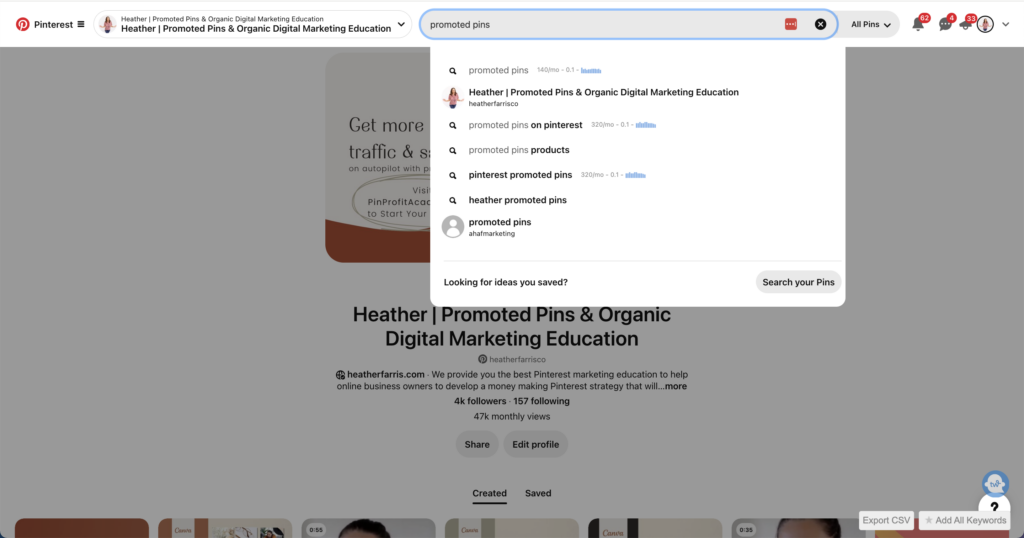This screenshot has width=1024, height=538.
Task: Click the Search your Pins button
Action: (x=798, y=282)
